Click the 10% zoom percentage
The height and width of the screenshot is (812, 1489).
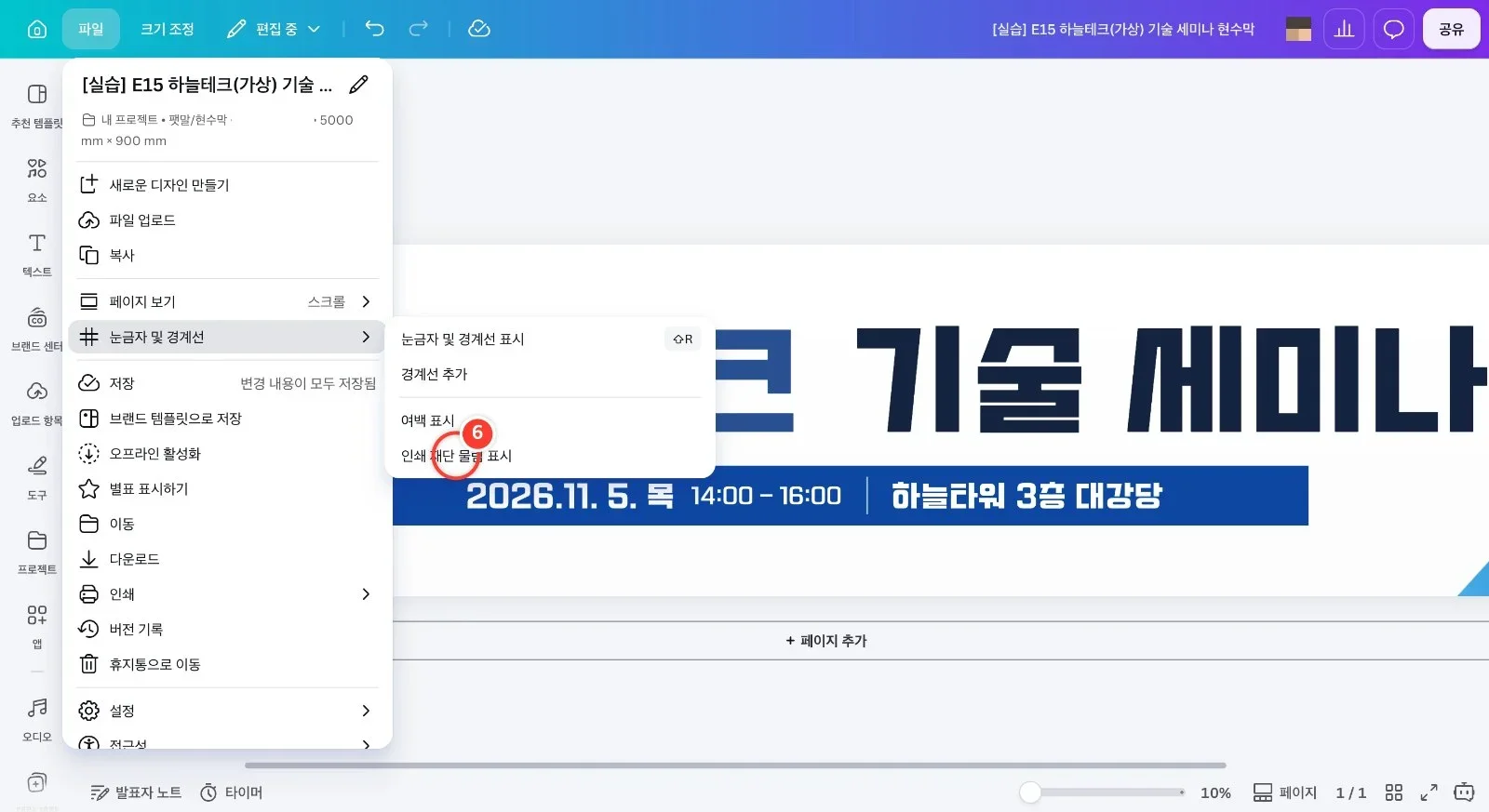(x=1215, y=792)
